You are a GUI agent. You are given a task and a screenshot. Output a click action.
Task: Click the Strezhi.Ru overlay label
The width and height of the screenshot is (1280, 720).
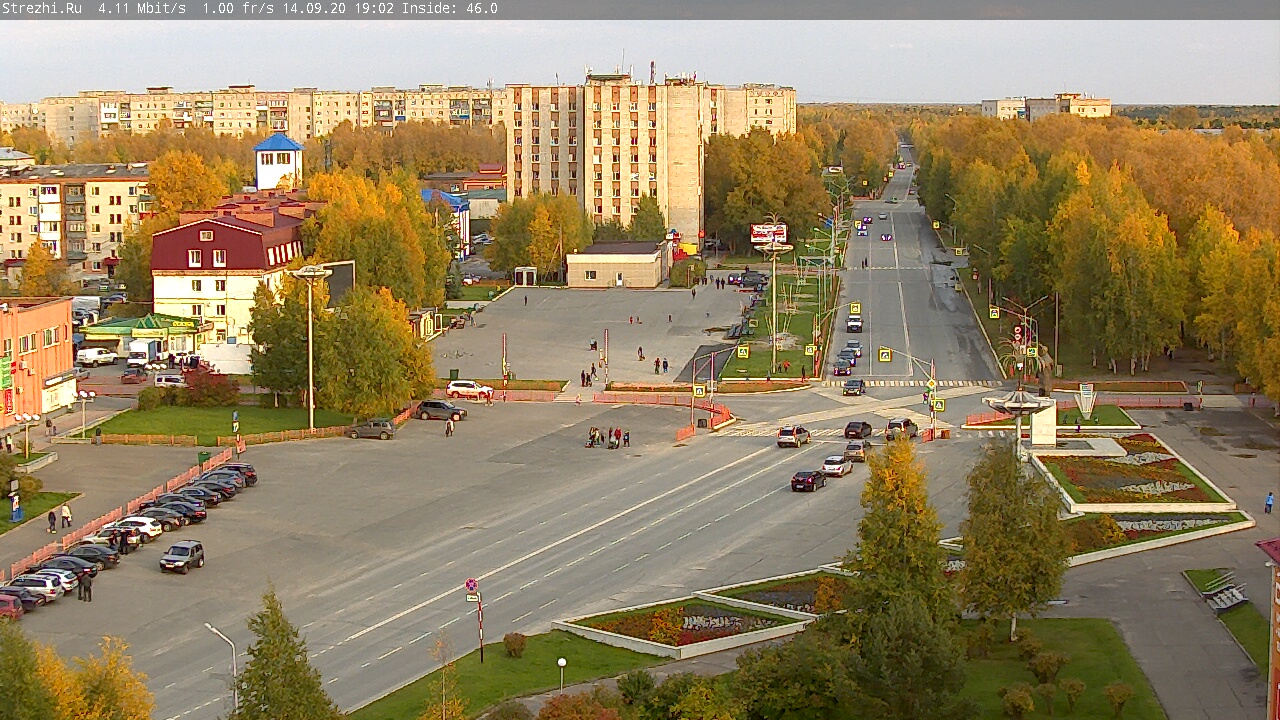click(x=41, y=8)
